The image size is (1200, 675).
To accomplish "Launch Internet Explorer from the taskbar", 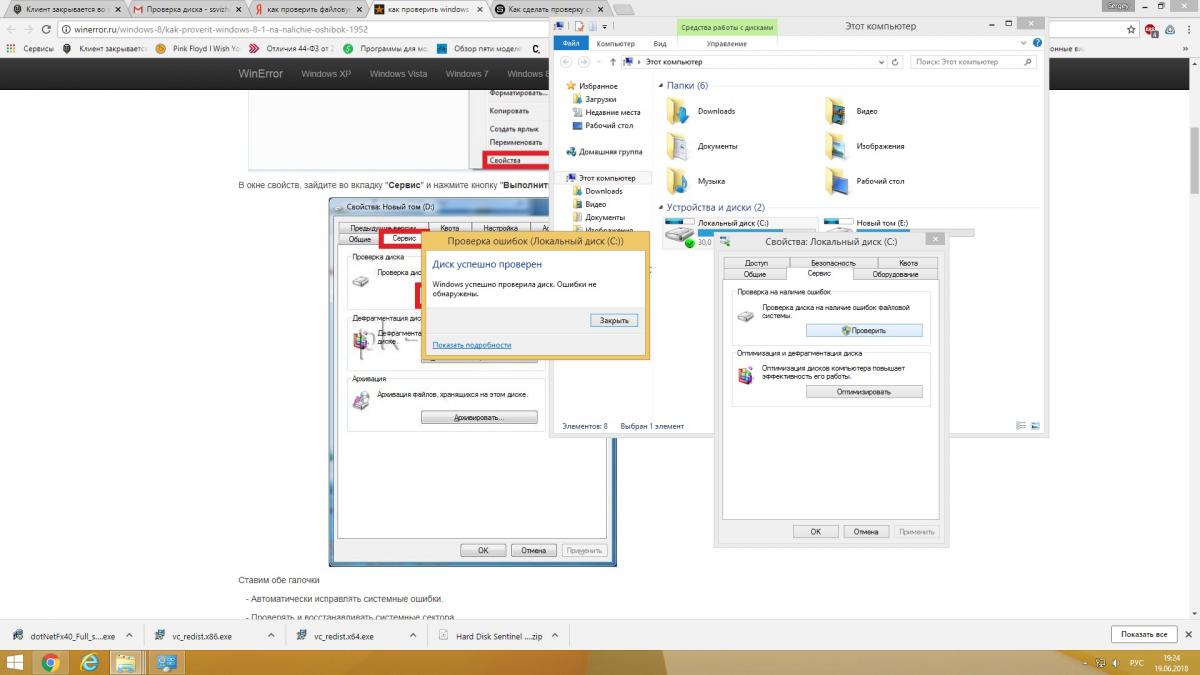I will click(88, 661).
